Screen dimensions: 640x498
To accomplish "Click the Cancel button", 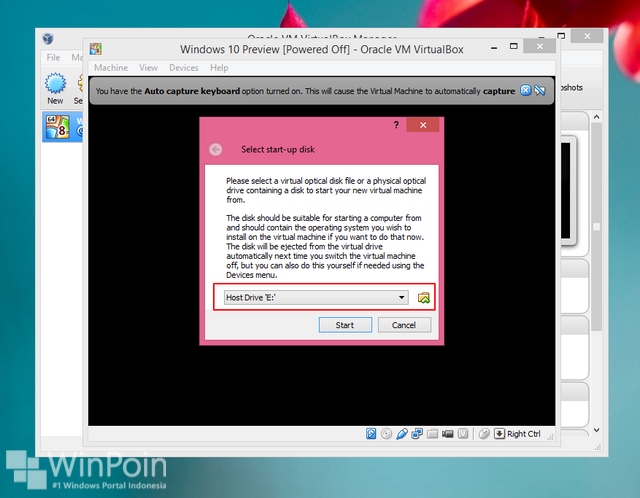I will (x=404, y=325).
